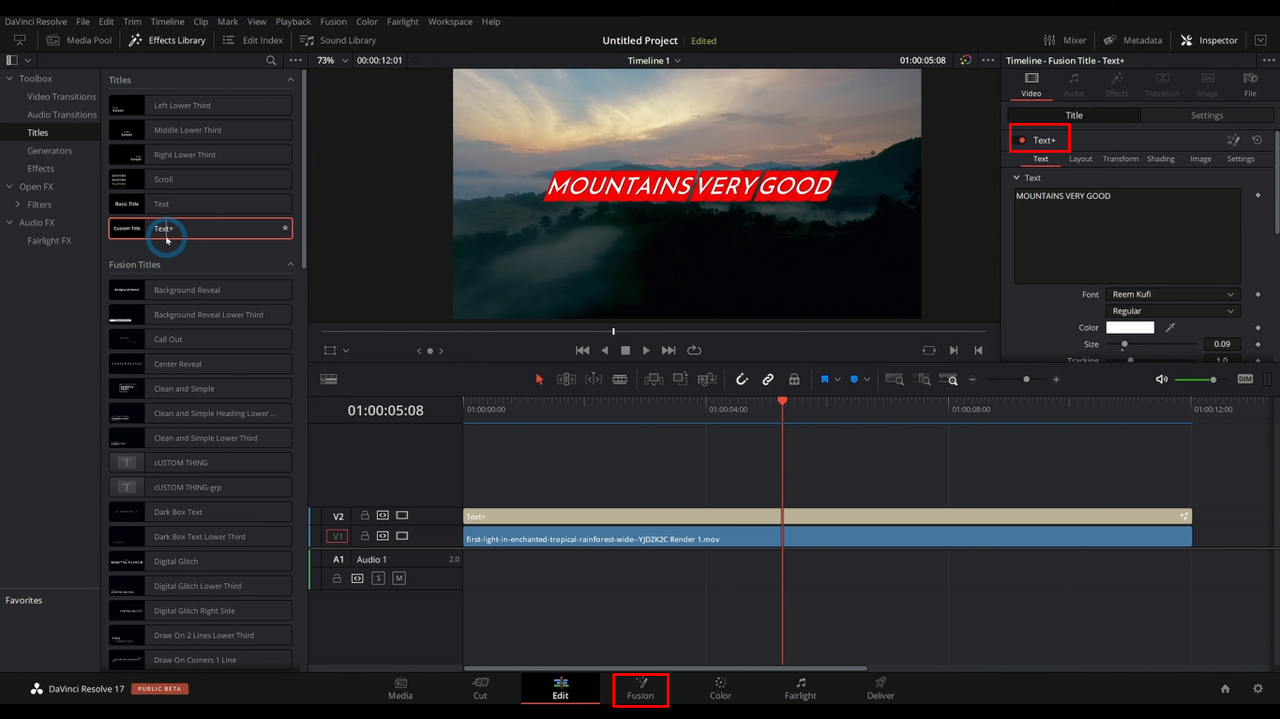The height and width of the screenshot is (719, 1280).
Task: Toggle Linked Selection chain icon
Action: point(768,379)
